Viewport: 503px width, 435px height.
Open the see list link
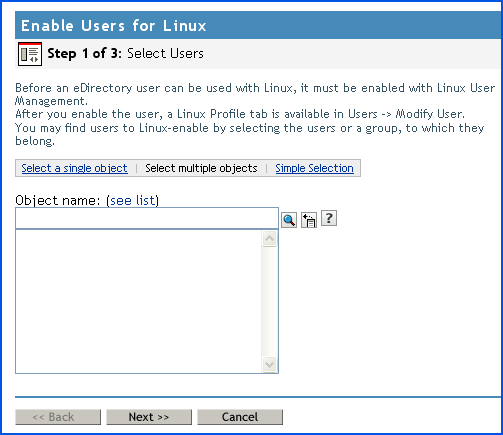point(132,200)
